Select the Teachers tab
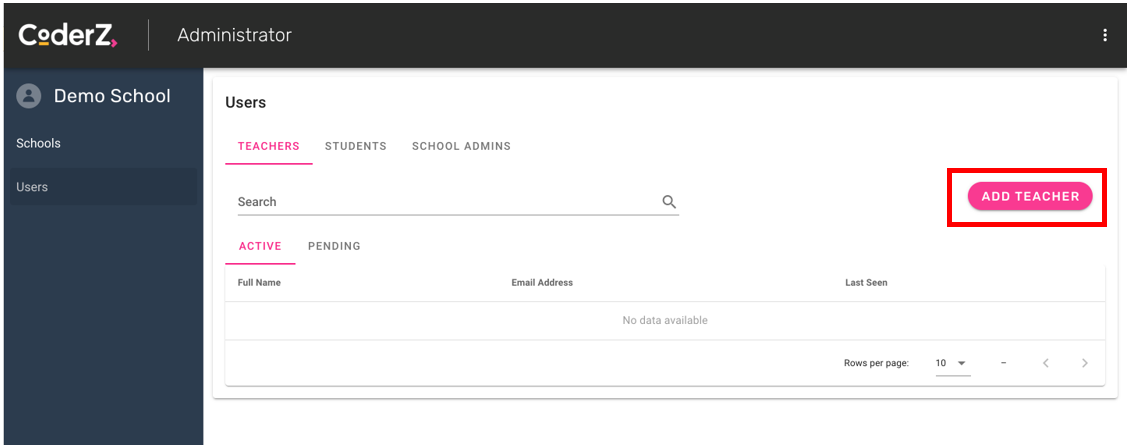This screenshot has width=1131, height=445. [268, 146]
